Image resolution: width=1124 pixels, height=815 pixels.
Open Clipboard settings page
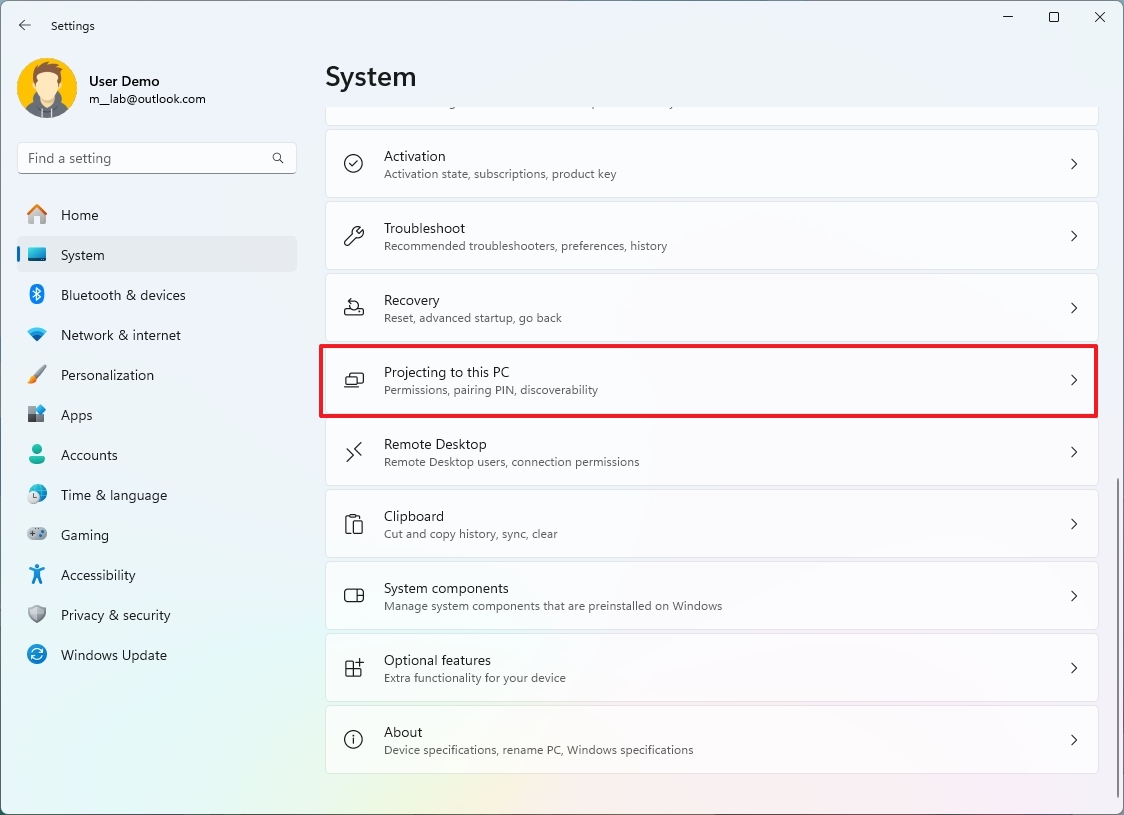[x=712, y=524]
